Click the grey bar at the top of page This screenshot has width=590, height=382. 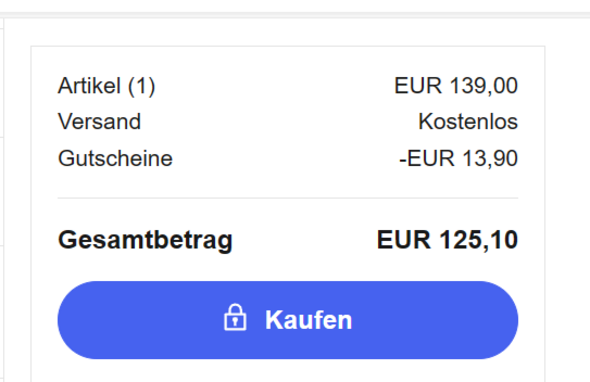pos(295,15)
